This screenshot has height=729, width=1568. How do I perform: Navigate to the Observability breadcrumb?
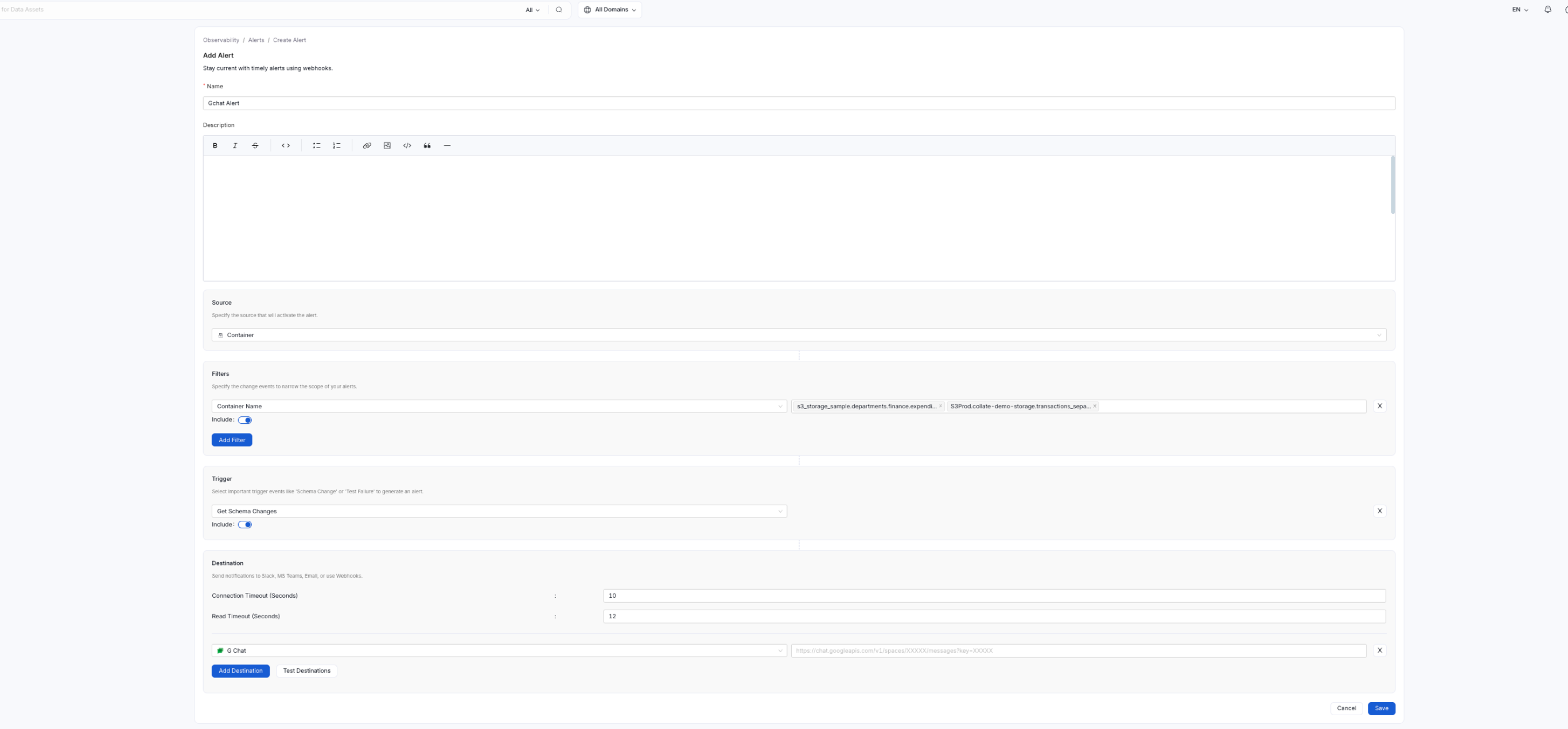click(220, 40)
